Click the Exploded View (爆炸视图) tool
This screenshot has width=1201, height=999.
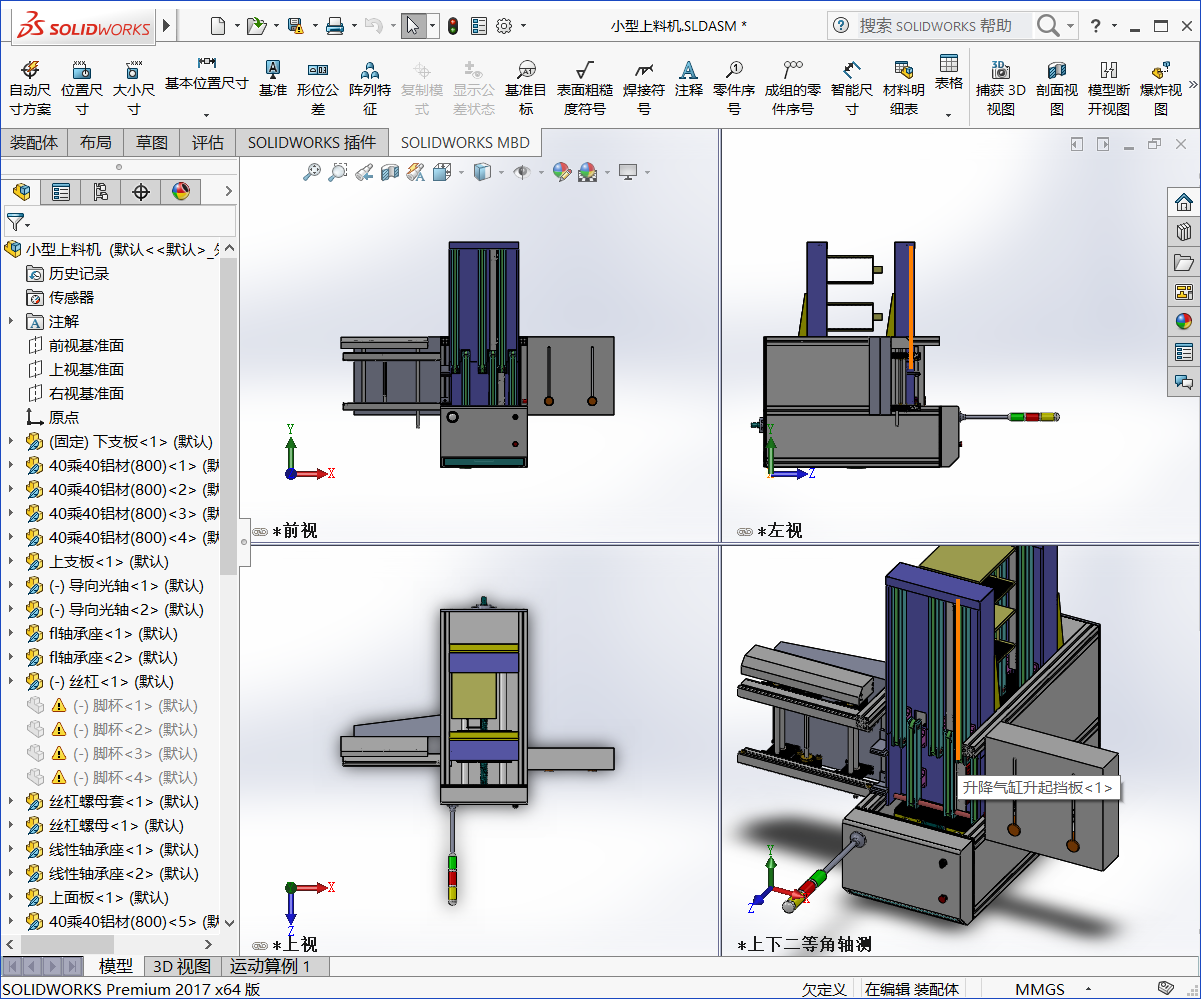coord(1160,87)
